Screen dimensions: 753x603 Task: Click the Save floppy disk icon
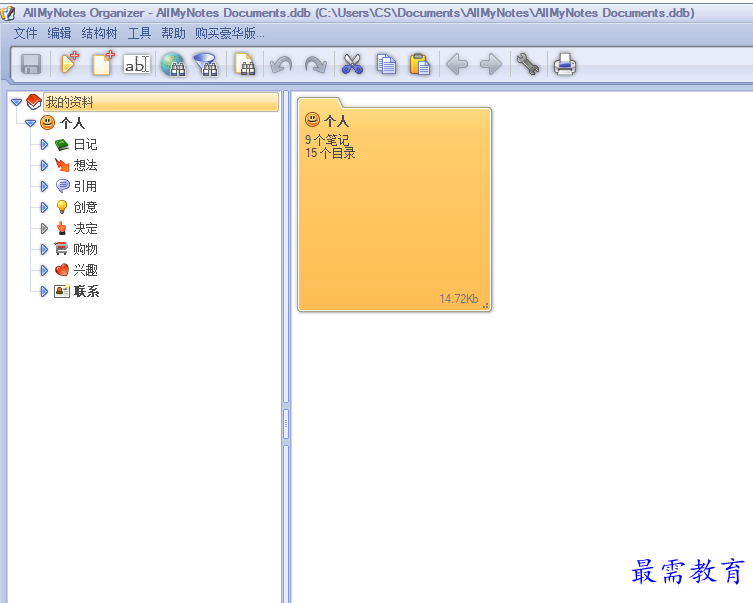(31, 64)
